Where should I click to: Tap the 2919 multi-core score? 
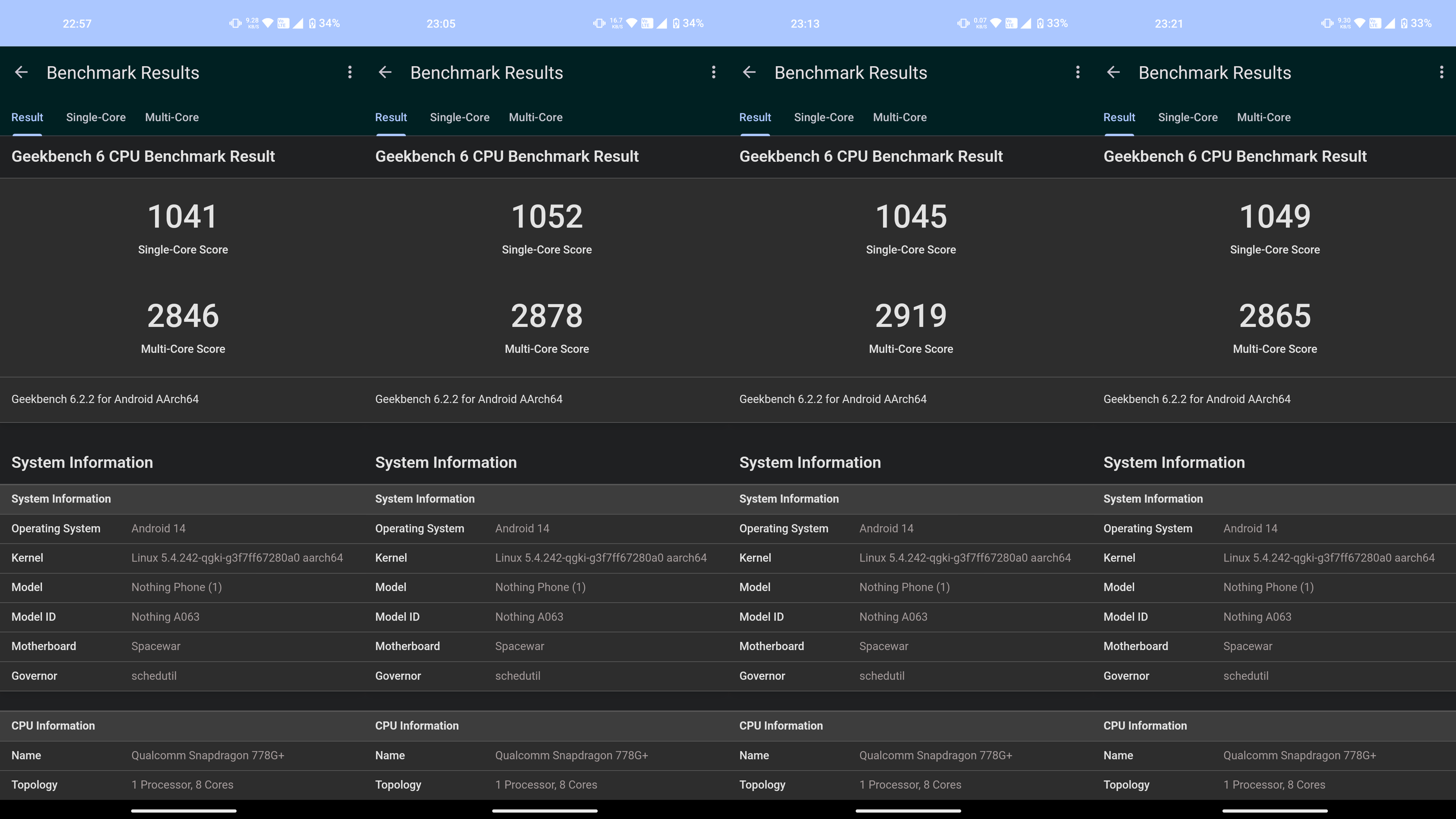911,316
